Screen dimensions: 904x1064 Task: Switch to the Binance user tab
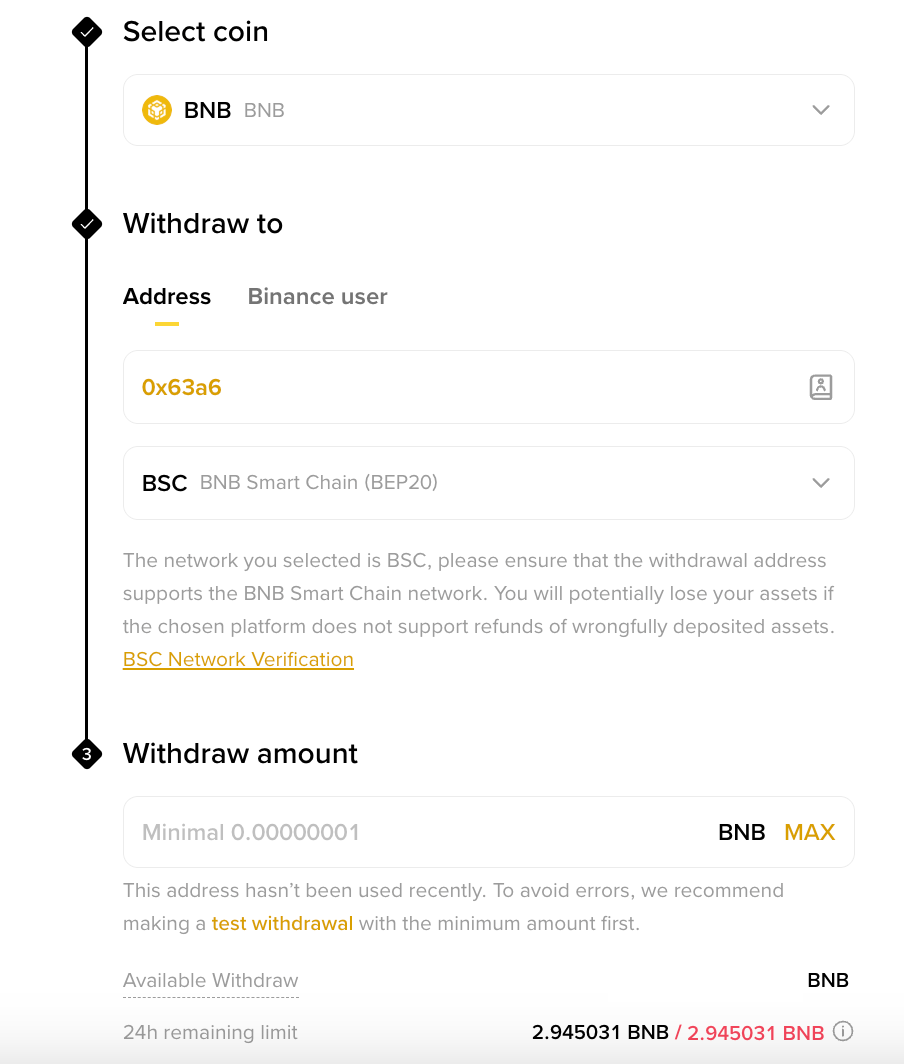(x=317, y=297)
